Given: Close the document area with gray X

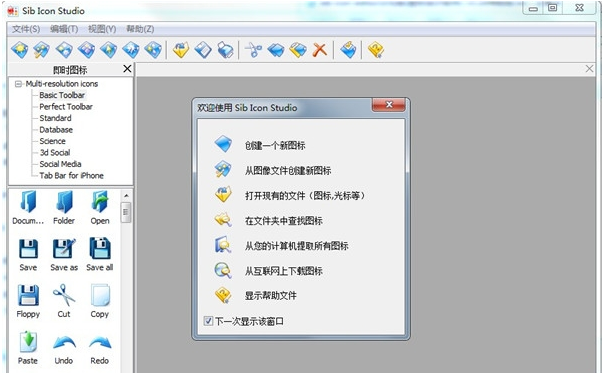Looking at the screenshot, I should (589, 69).
